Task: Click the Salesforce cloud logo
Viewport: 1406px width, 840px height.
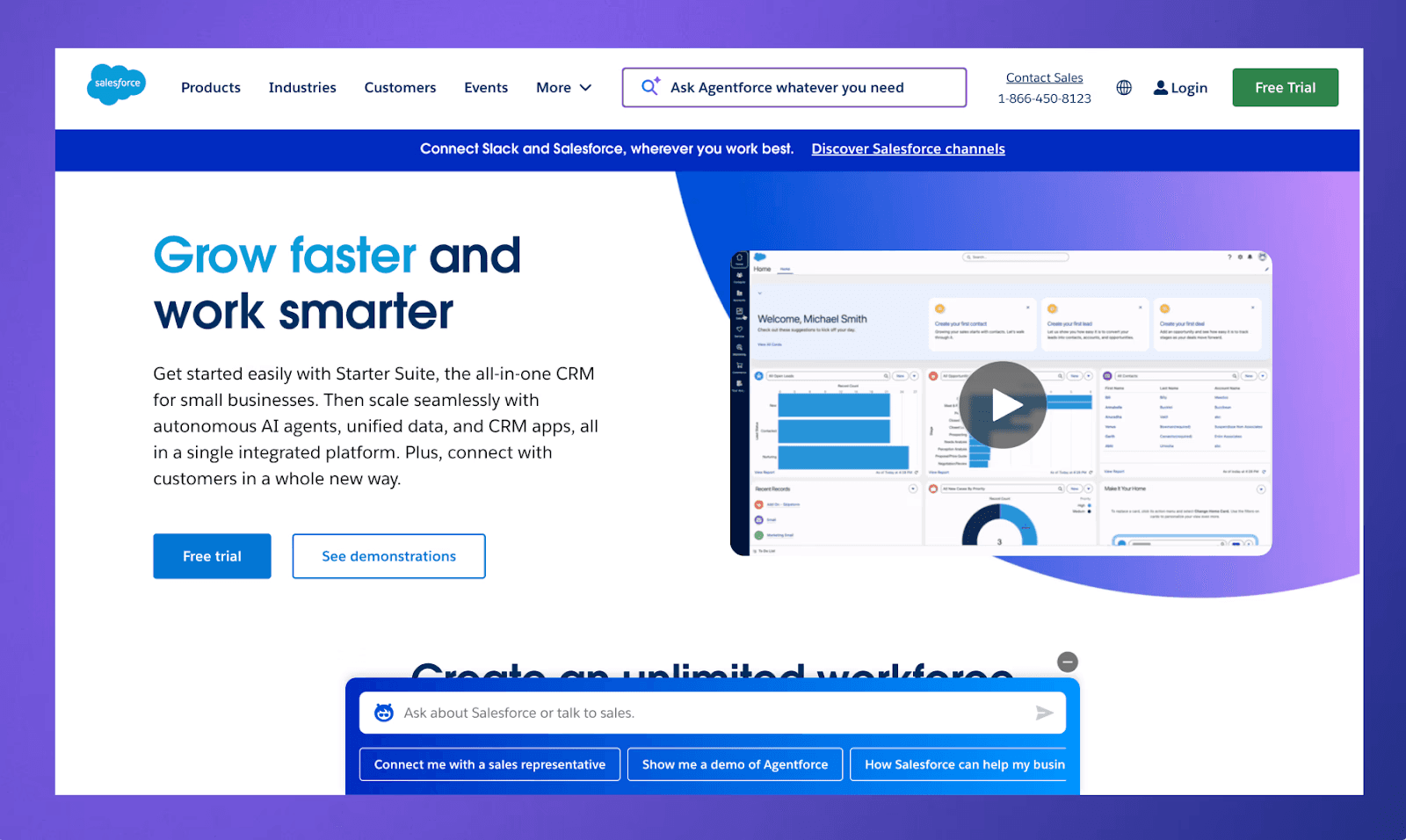Action: click(x=116, y=85)
